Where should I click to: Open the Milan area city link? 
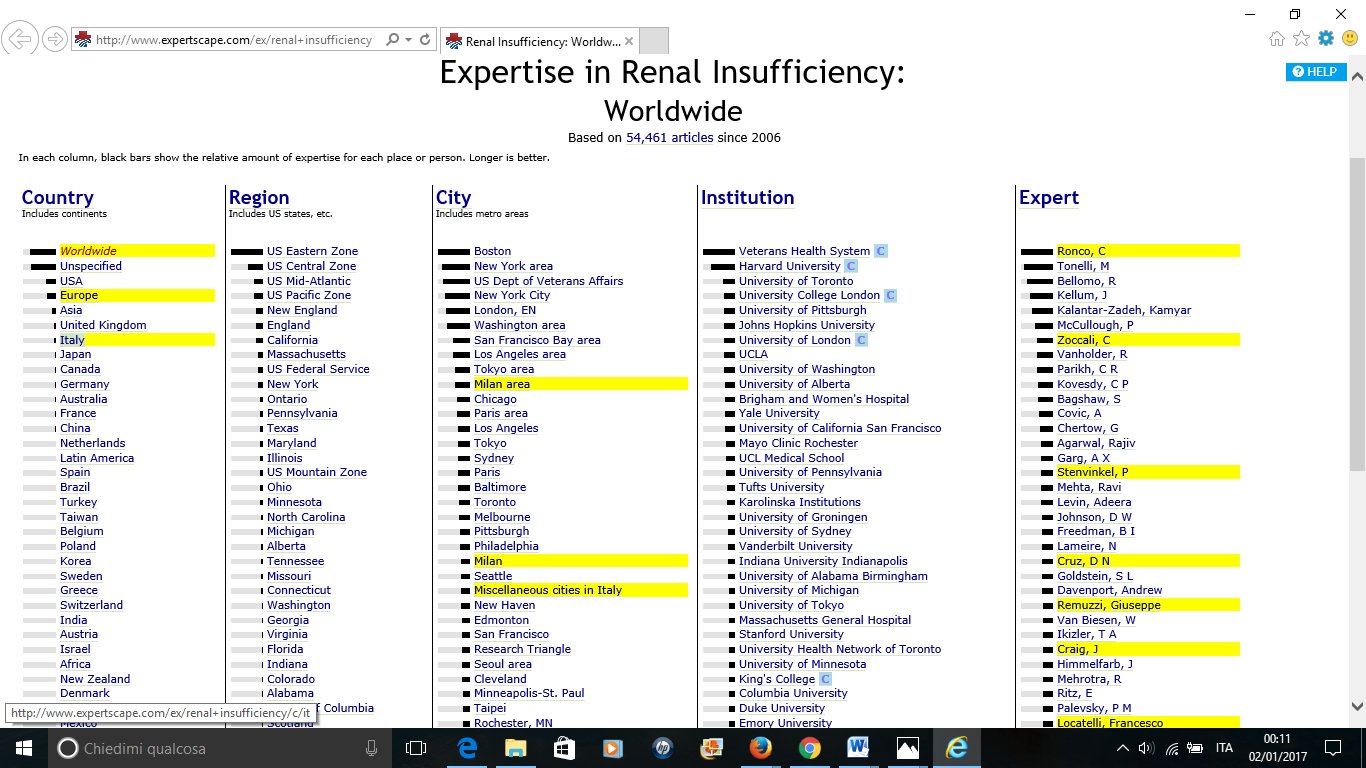502,384
